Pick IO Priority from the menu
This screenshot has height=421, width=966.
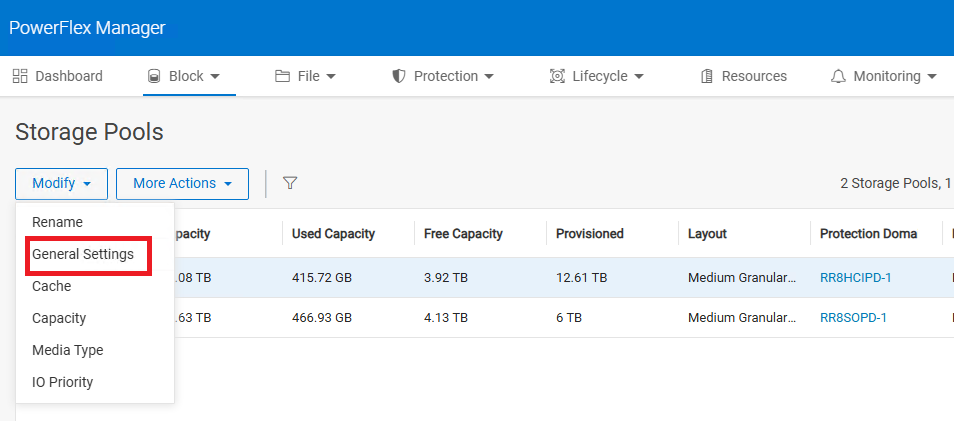pyautogui.click(x=62, y=382)
